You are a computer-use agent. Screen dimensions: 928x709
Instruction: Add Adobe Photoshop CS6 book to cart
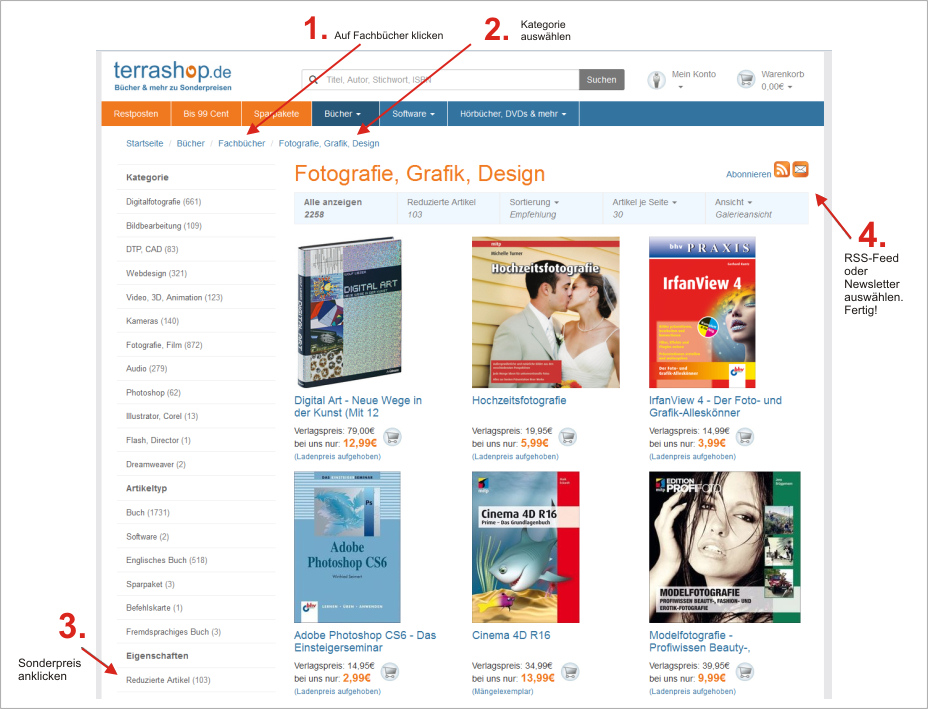[x=389, y=672]
